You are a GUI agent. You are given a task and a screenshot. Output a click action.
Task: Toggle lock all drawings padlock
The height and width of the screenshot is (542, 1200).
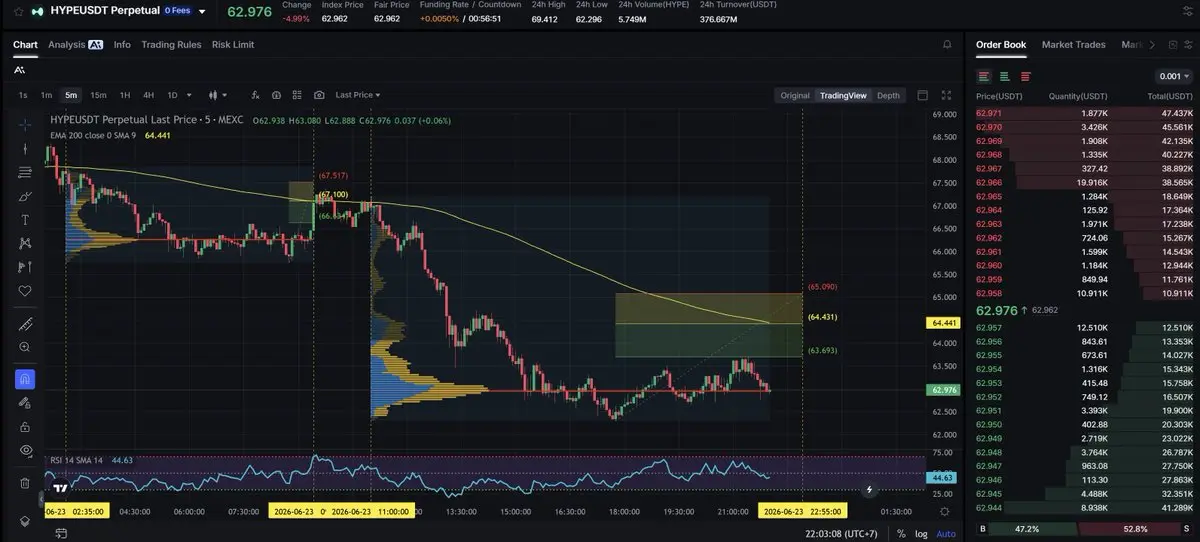click(25, 427)
